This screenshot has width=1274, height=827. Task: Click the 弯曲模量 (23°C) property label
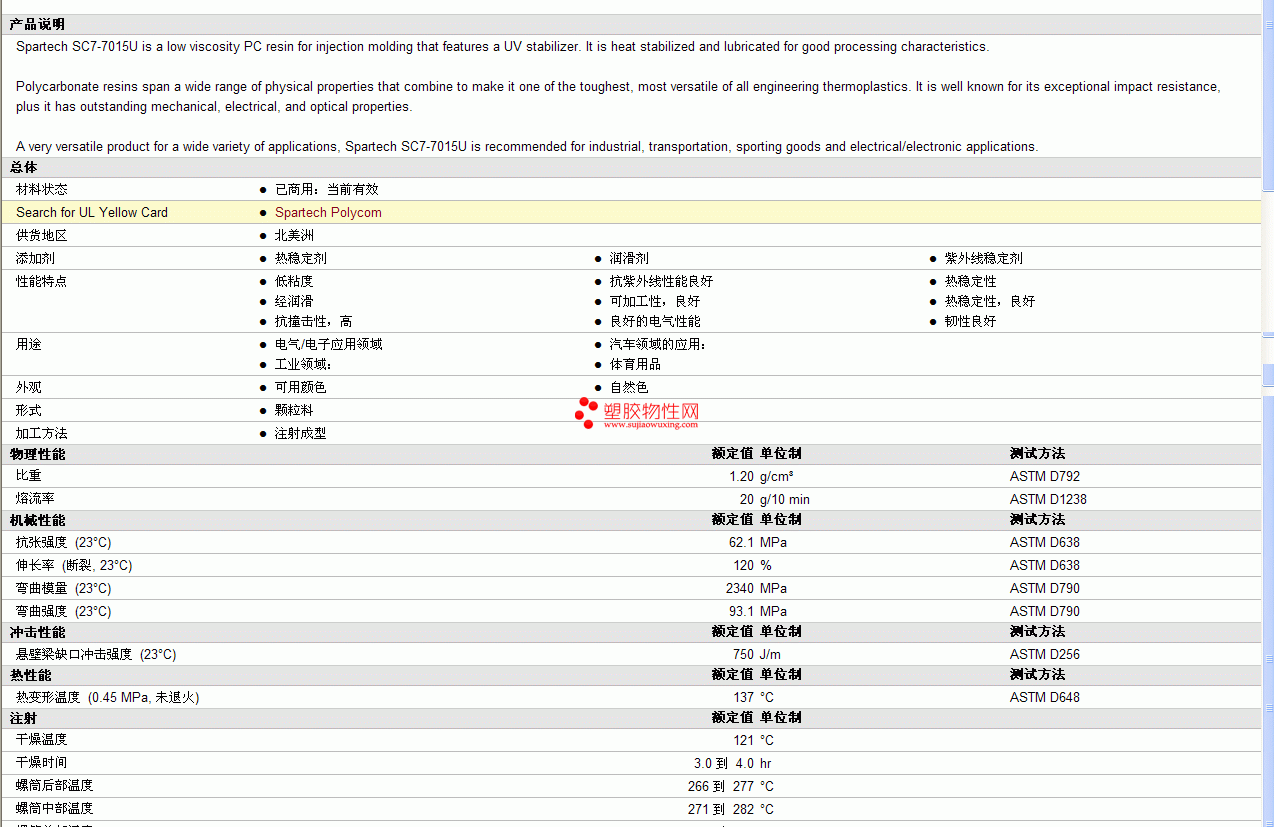point(64,588)
